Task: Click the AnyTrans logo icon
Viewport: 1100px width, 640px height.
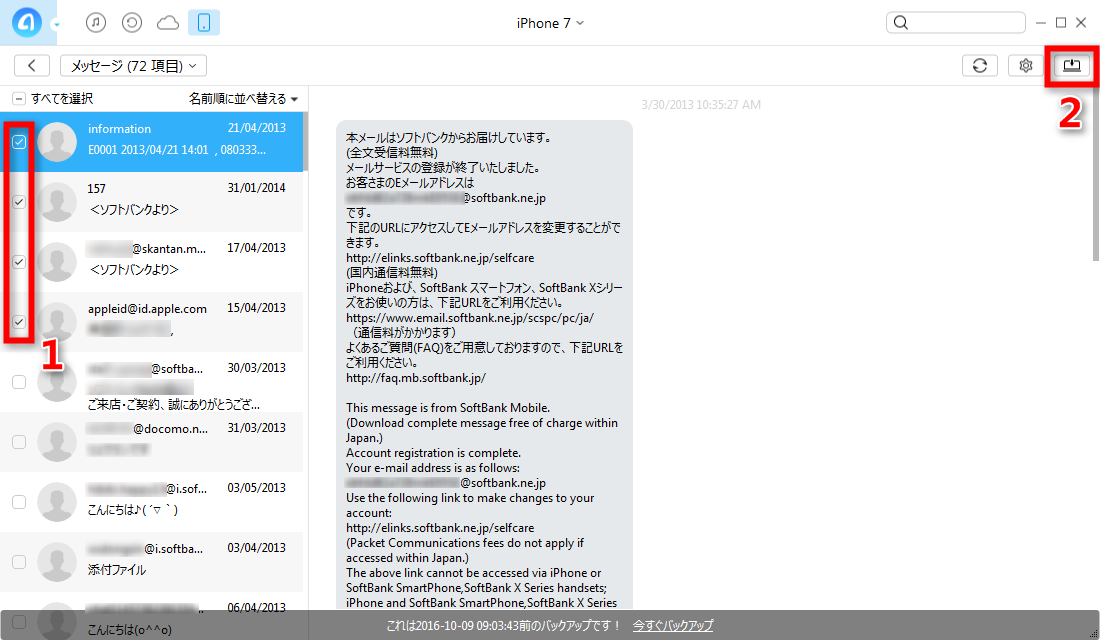Action: 27,22
